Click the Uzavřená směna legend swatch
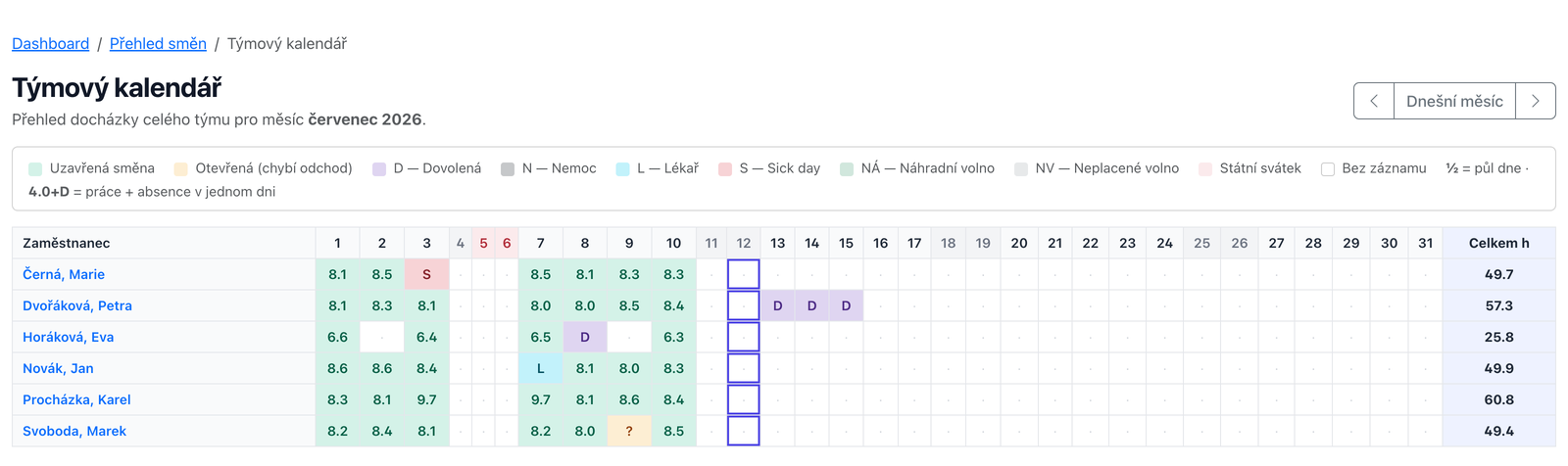 pos(35,168)
